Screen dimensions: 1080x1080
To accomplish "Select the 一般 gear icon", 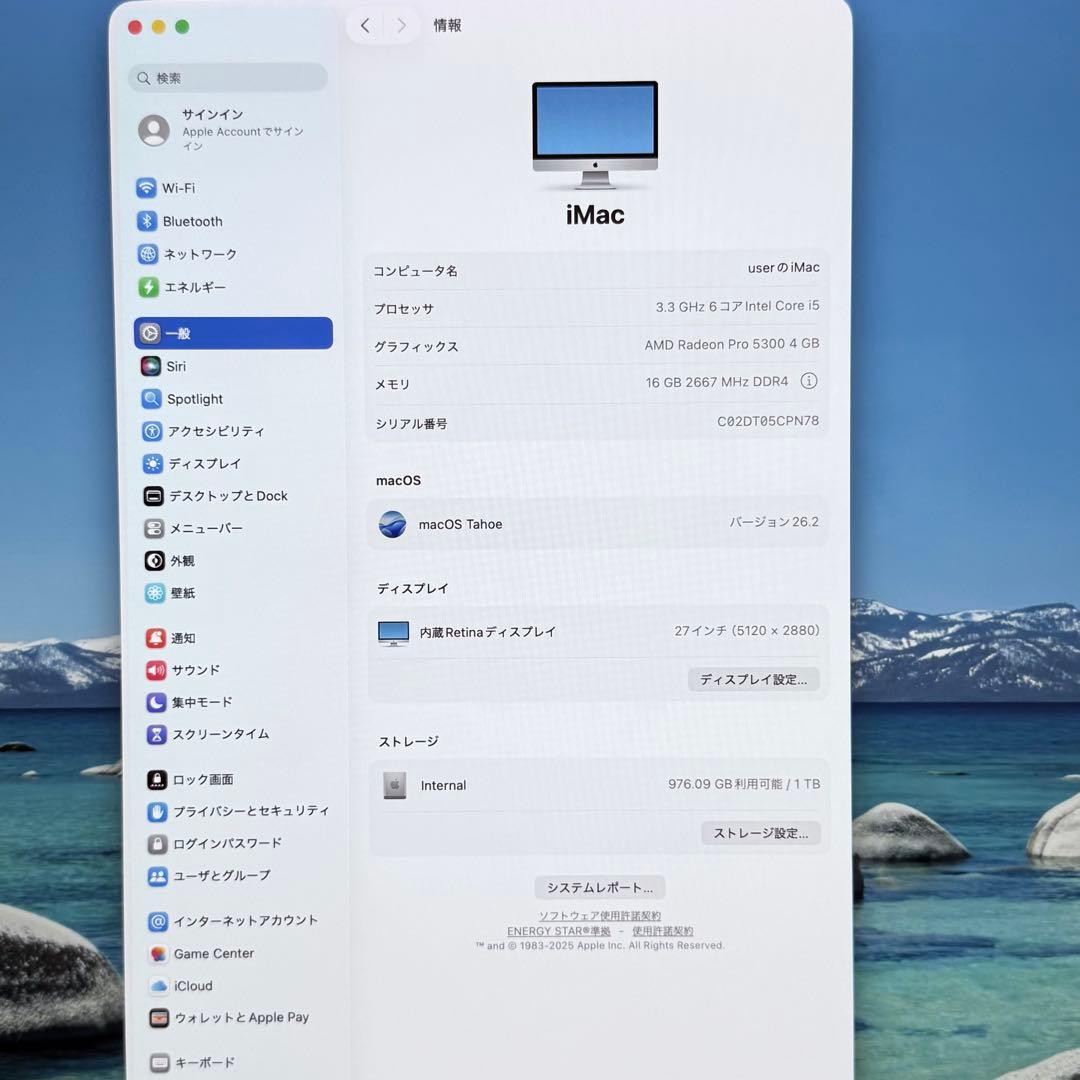I will tap(150, 333).
